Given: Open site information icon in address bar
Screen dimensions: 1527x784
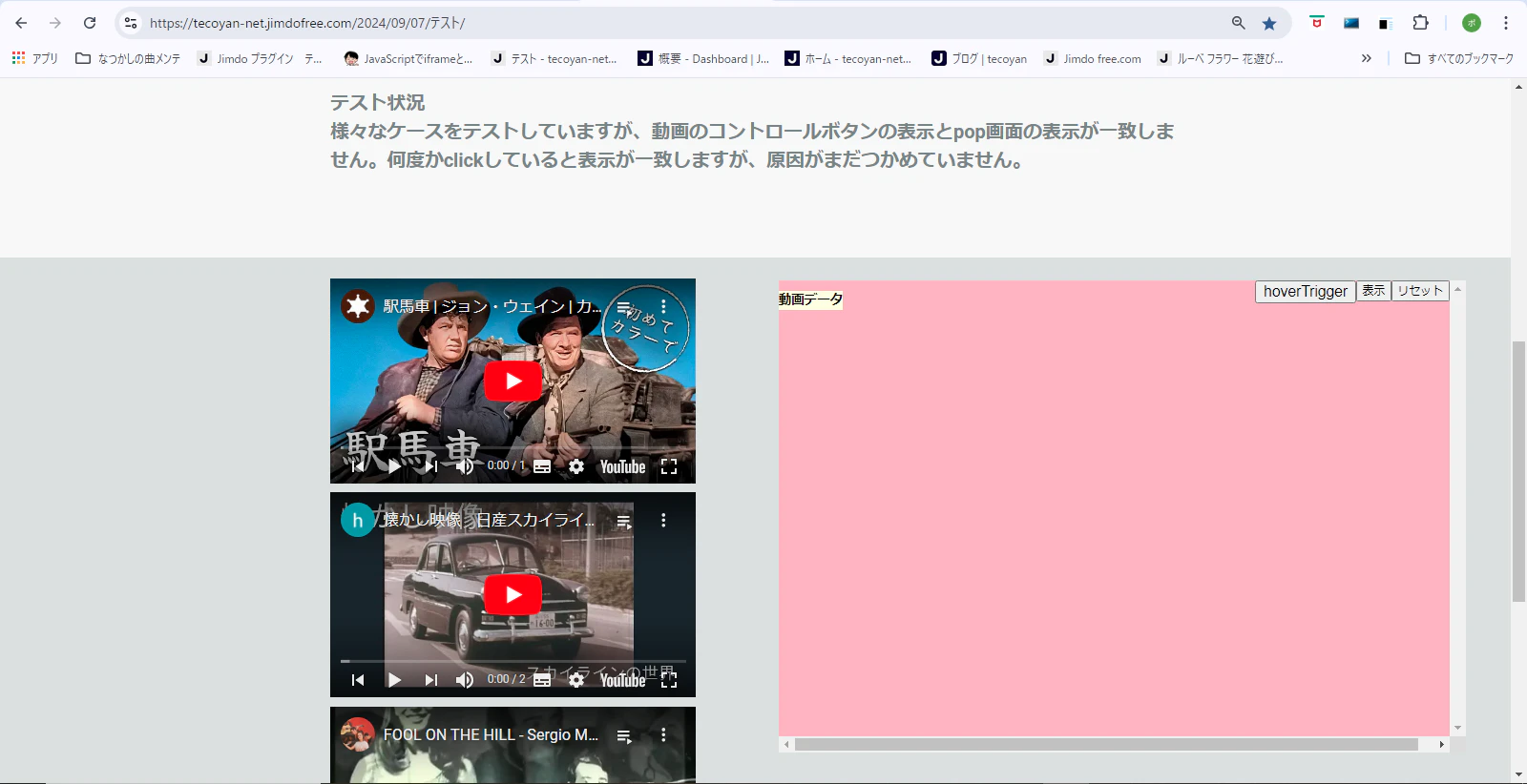Looking at the screenshot, I should click(131, 23).
